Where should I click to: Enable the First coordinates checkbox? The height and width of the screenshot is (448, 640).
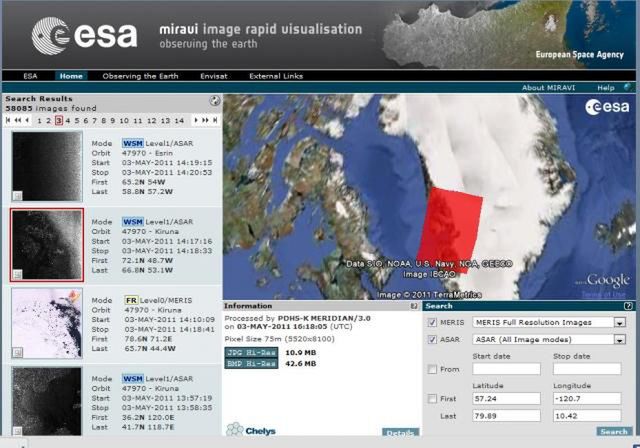tap(432, 399)
